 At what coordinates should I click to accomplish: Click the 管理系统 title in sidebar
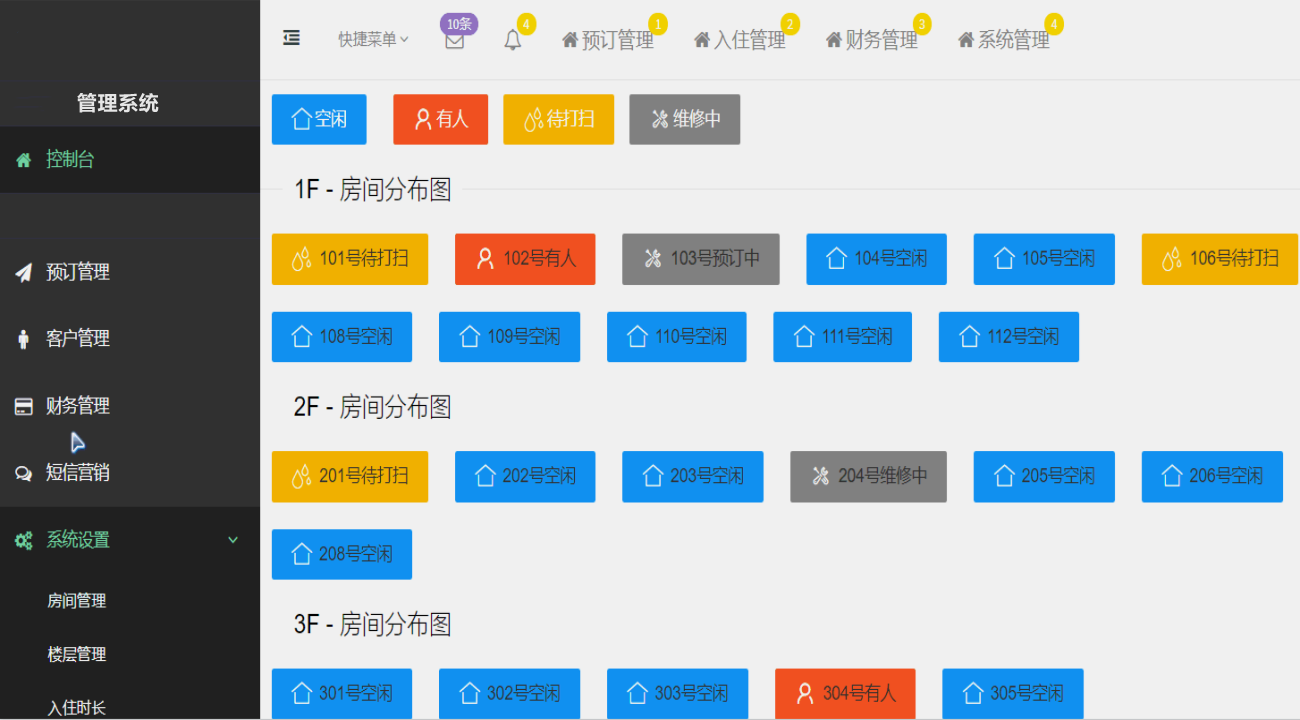point(118,103)
